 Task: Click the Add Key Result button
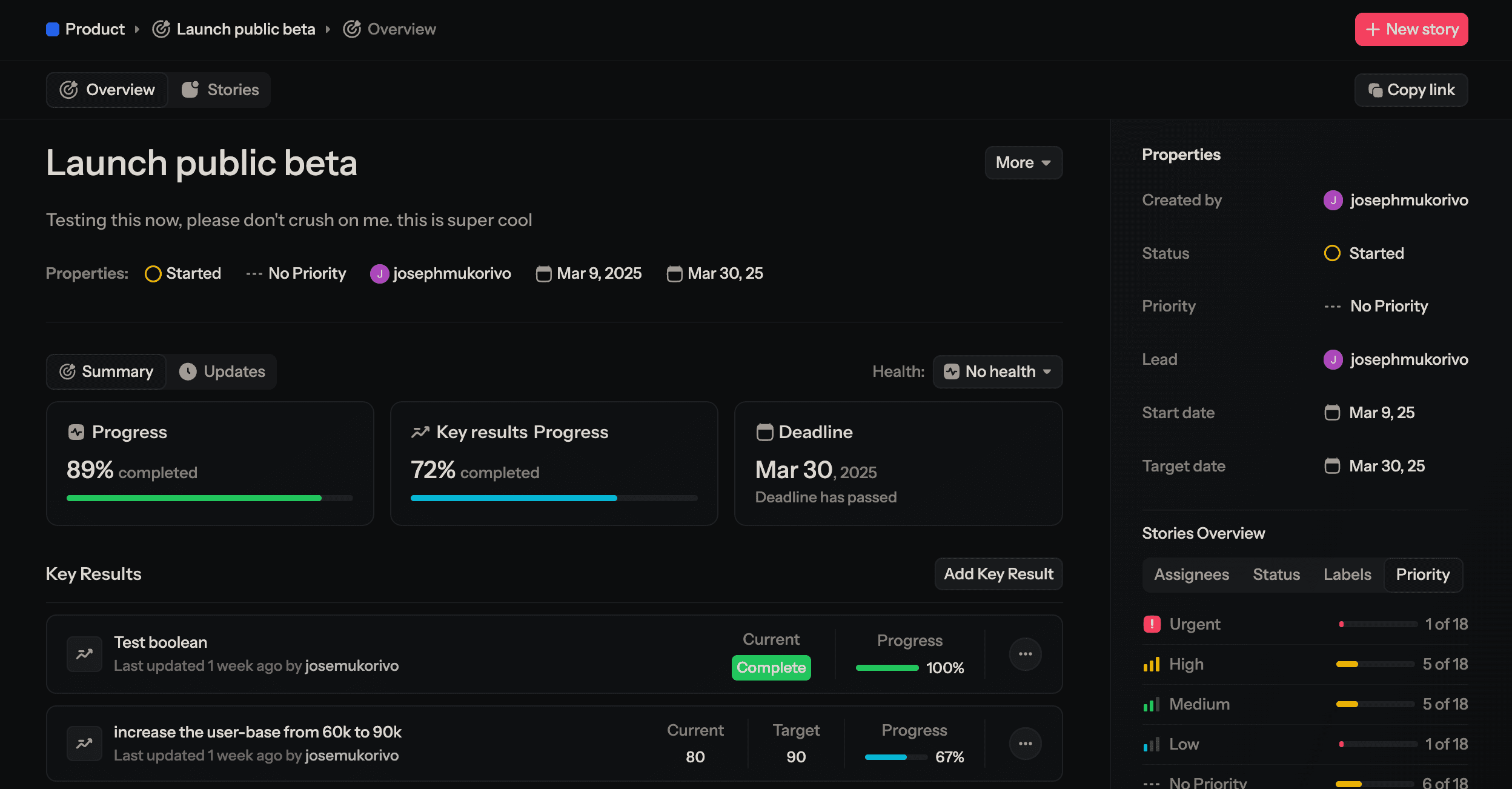998,574
